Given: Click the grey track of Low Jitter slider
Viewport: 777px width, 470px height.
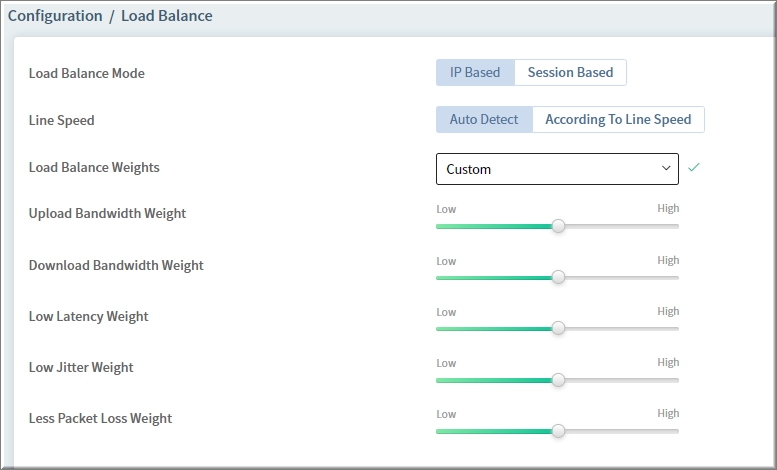Looking at the screenshot, I should click(x=622, y=380).
